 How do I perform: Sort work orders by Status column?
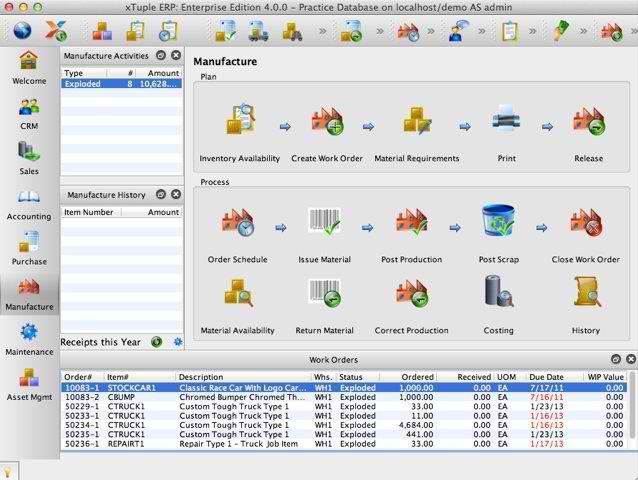tap(358, 377)
